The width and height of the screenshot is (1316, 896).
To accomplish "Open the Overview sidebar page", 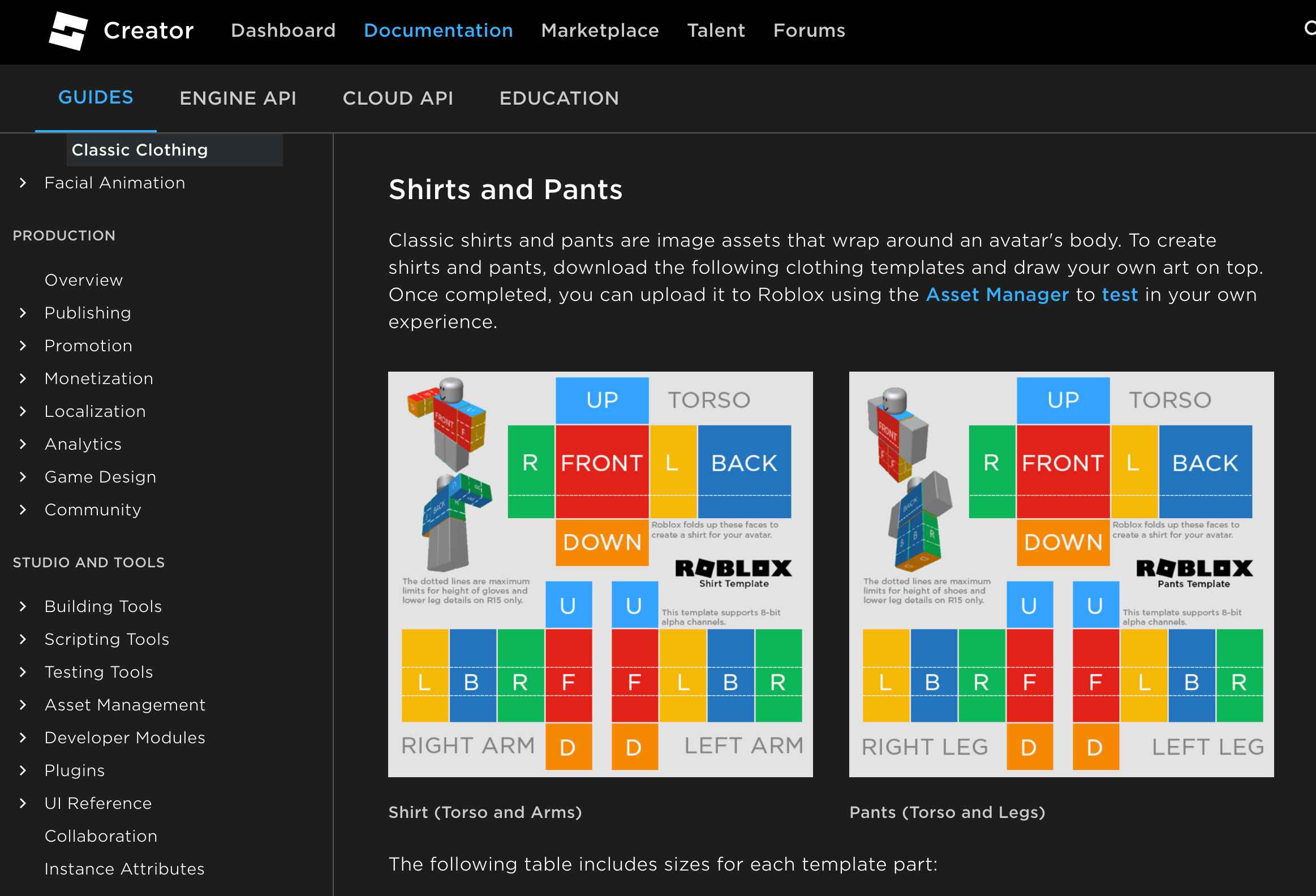I will pyautogui.click(x=84, y=280).
